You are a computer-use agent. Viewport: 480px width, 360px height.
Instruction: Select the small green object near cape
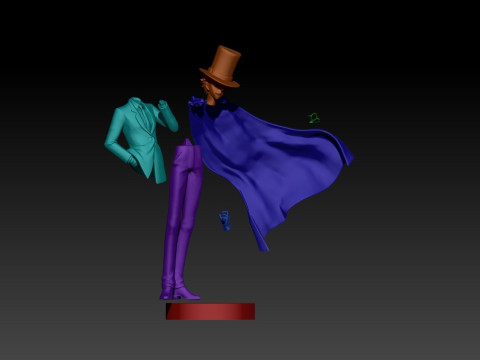click(314, 118)
